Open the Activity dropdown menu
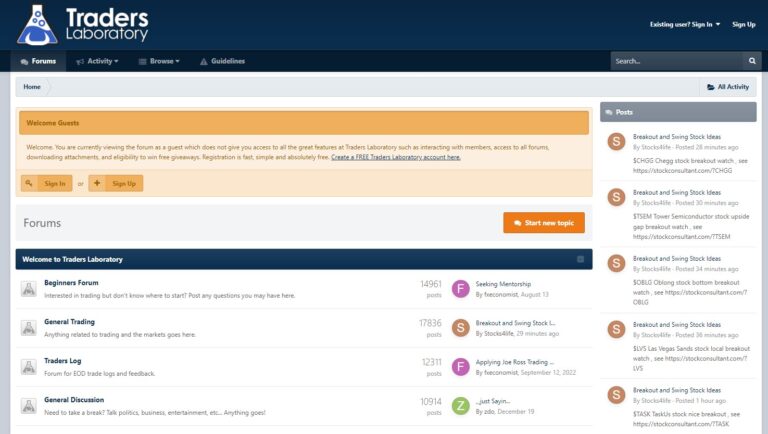The image size is (768, 434). click(97, 61)
